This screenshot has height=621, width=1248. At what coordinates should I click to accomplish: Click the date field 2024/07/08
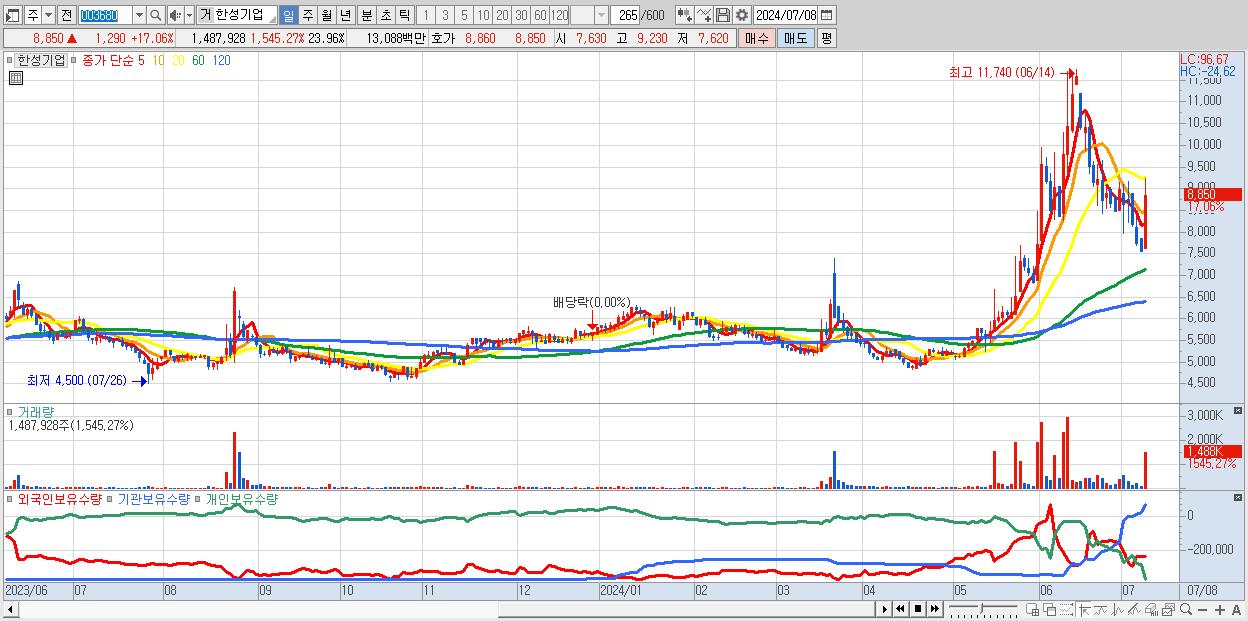785,15
